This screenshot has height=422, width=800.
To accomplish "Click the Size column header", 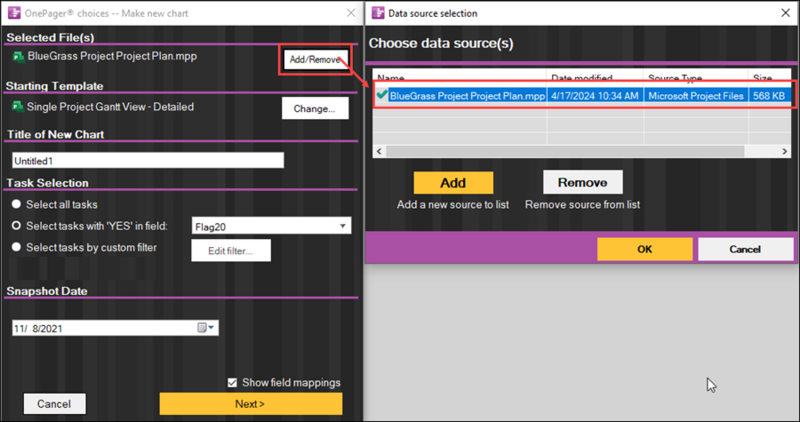I will [x=770, y=78].
